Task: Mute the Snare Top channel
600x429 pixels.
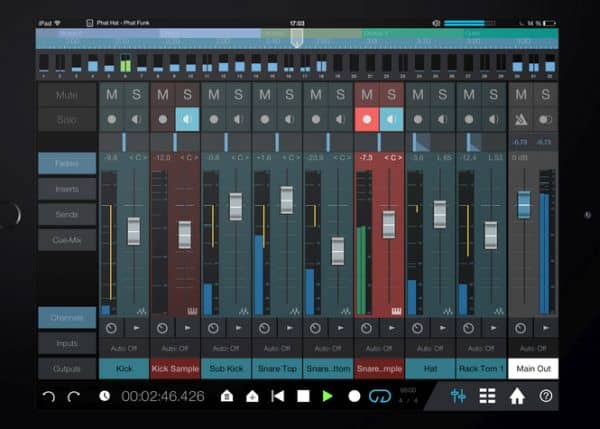Action: (x=265, y=95)
